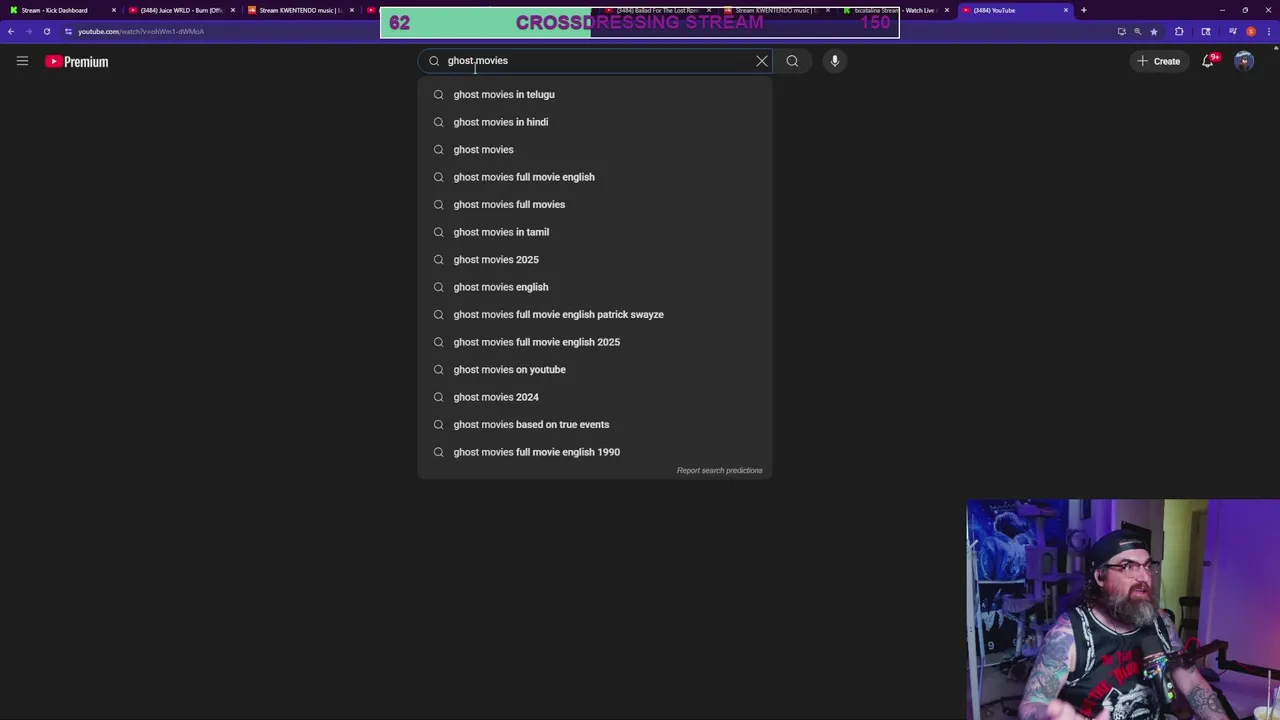Open the browser profile avatar
This screenshot has width=1280, height=720.
[1251, 31]
